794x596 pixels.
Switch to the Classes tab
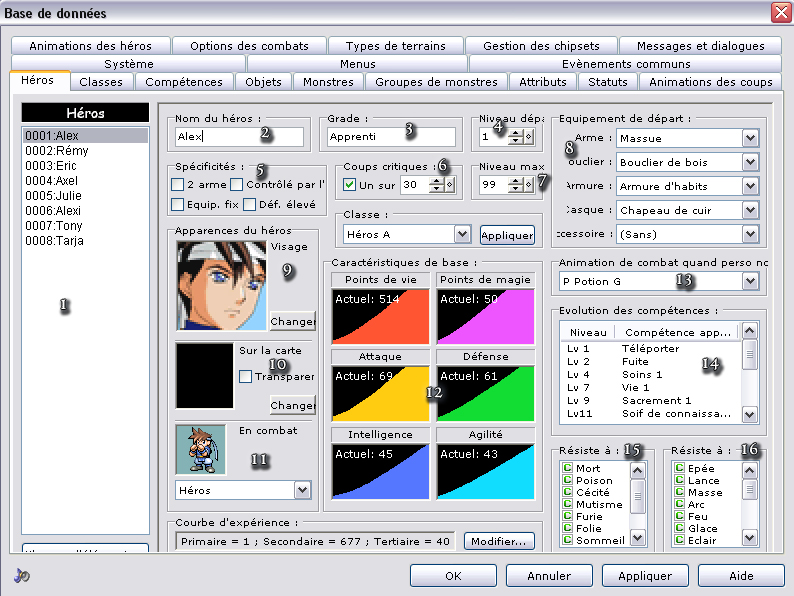(x=101, y=82)
